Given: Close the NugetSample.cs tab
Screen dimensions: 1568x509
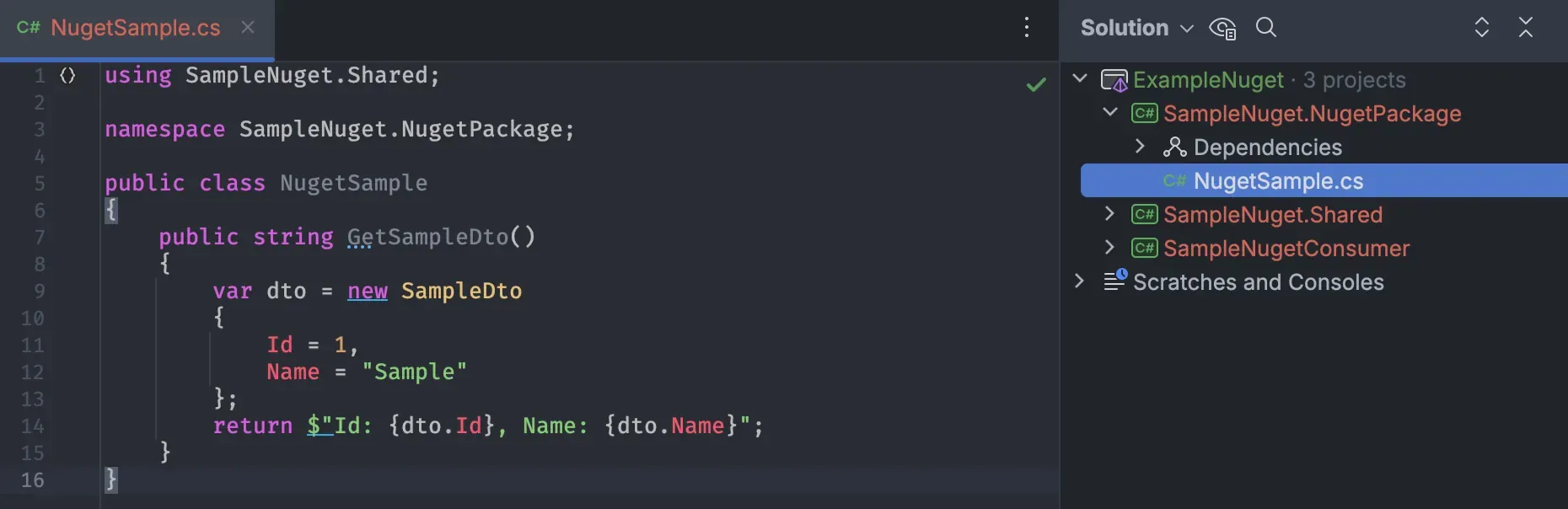Looking at the screenshot, I should pos(248,27).
